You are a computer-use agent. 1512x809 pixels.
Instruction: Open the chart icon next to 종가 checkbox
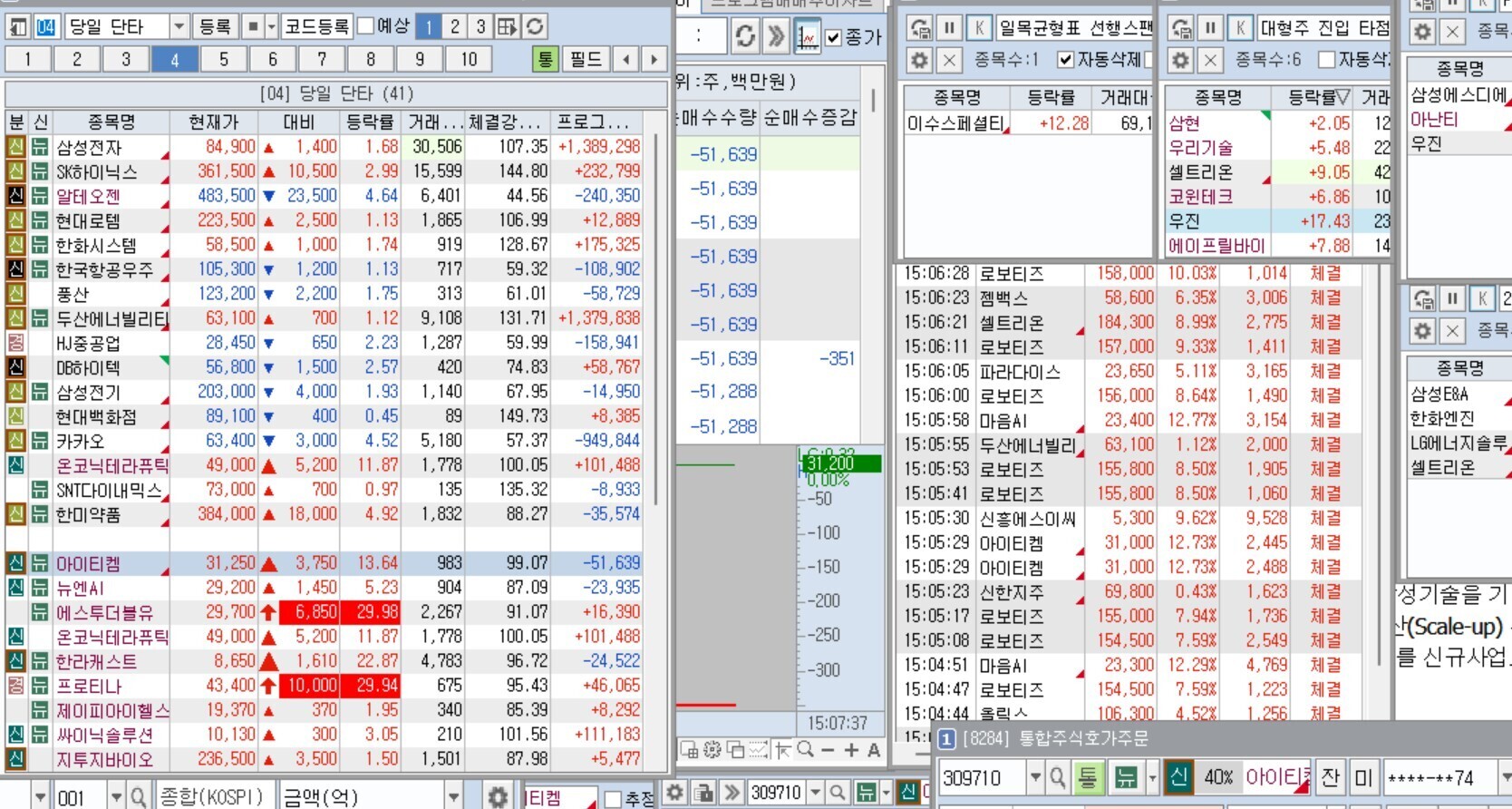point(807,36)
